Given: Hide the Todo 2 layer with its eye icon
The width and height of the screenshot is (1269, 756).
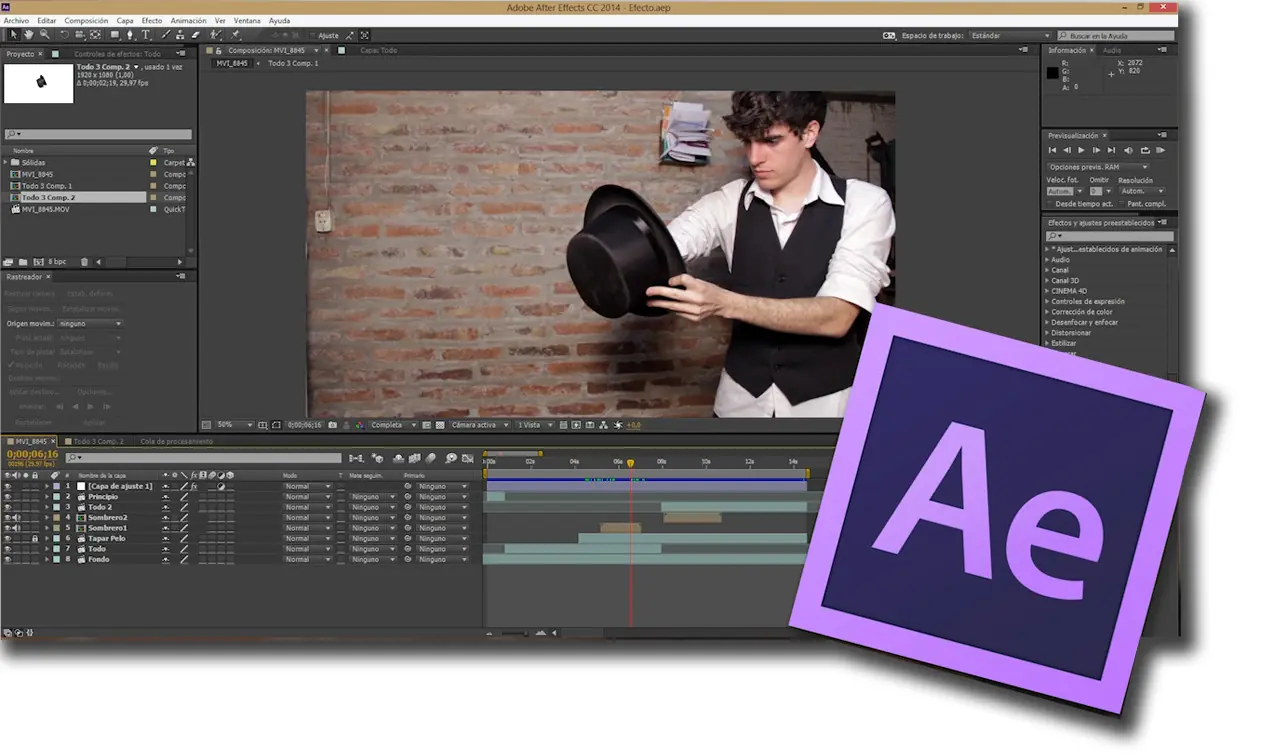Looking at the screenshot, I should point(8,507).
